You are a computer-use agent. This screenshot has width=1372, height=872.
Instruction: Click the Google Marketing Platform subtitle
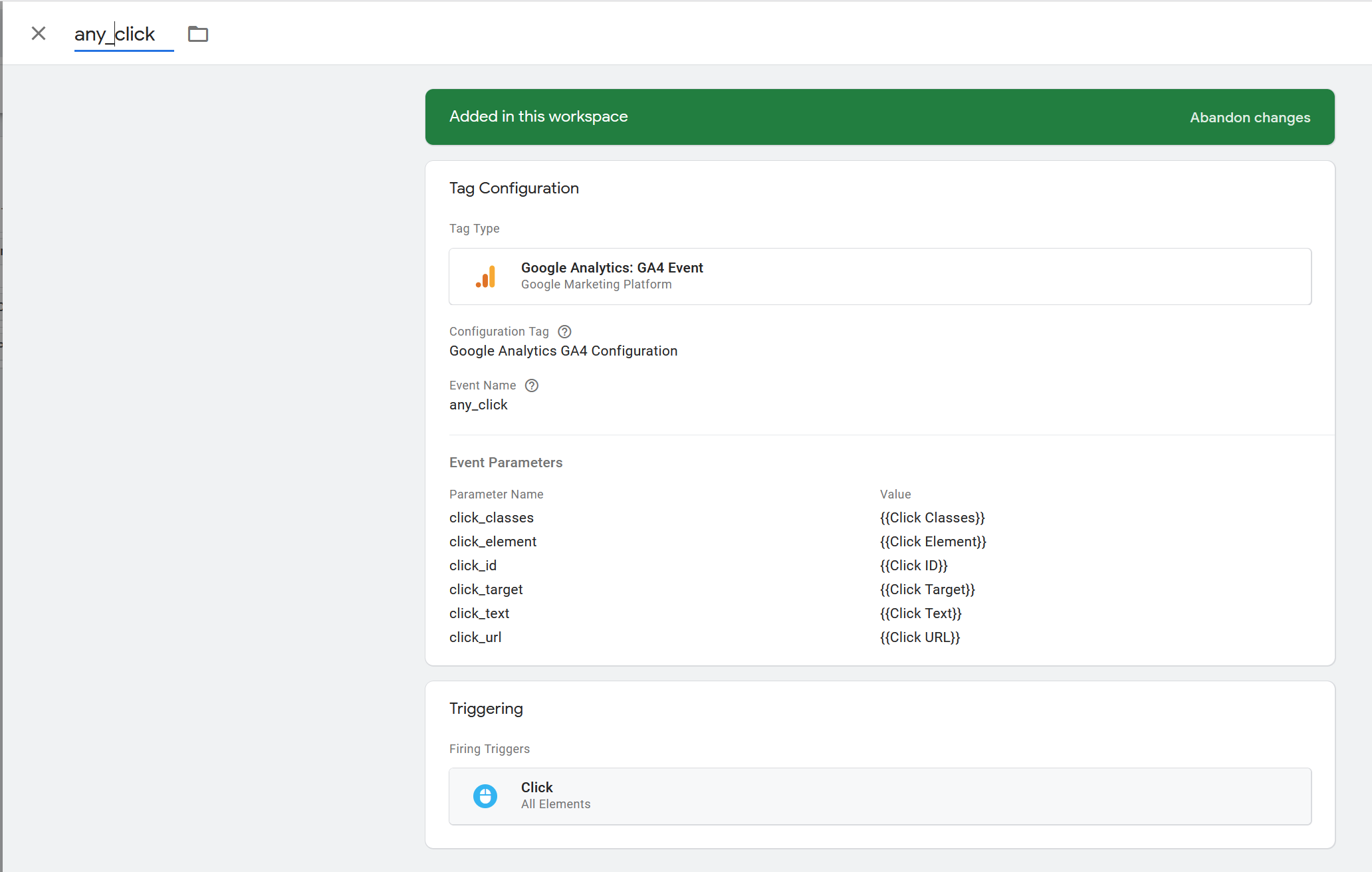596,284
